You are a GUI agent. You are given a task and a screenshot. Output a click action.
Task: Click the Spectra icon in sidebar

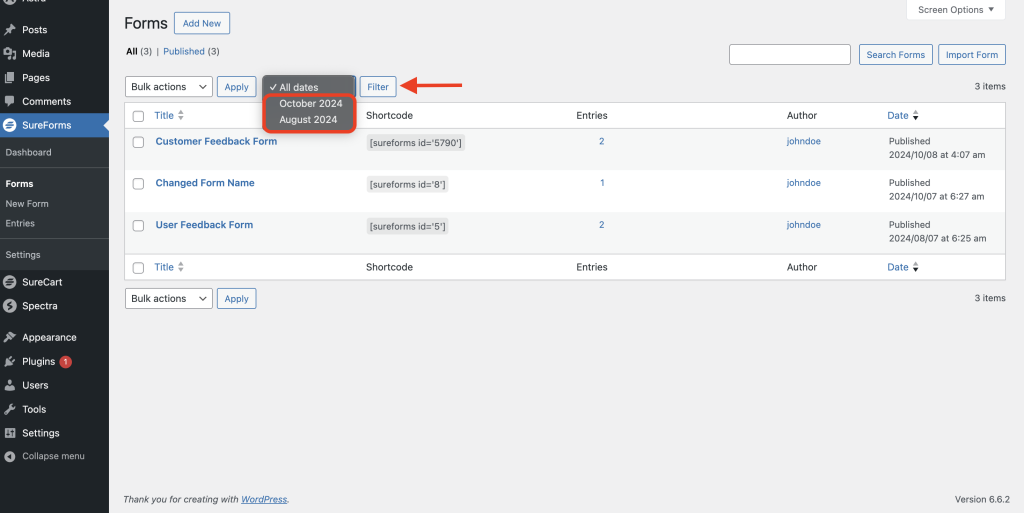[x=10, y=306]
